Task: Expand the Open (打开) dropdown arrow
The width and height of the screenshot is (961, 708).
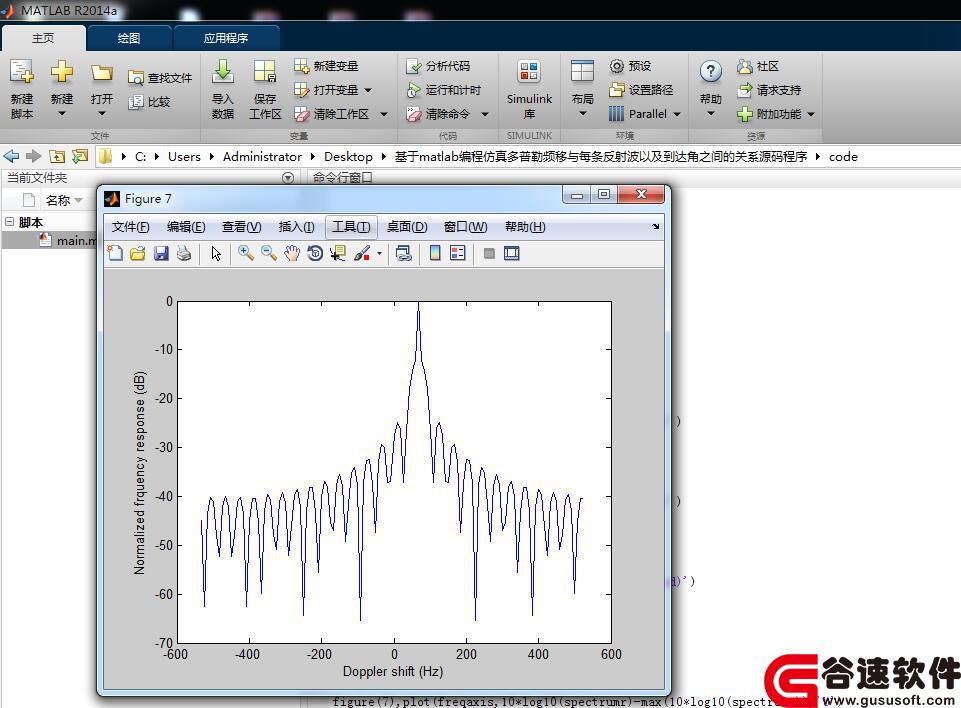Action: tap(102, 113)
